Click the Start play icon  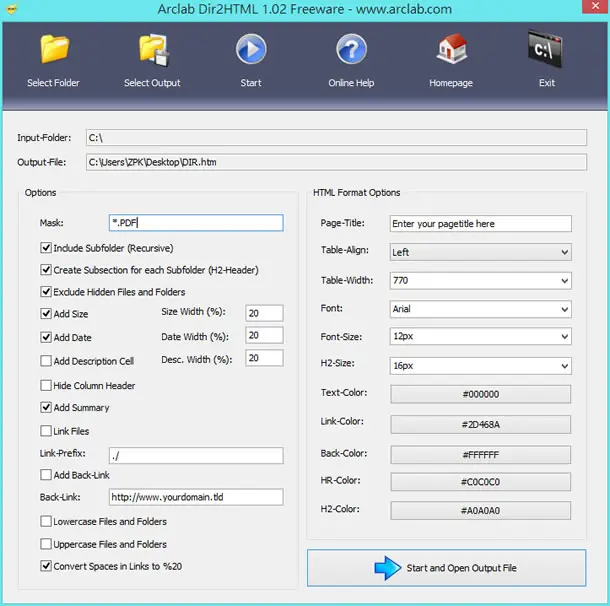coord(251,49)
